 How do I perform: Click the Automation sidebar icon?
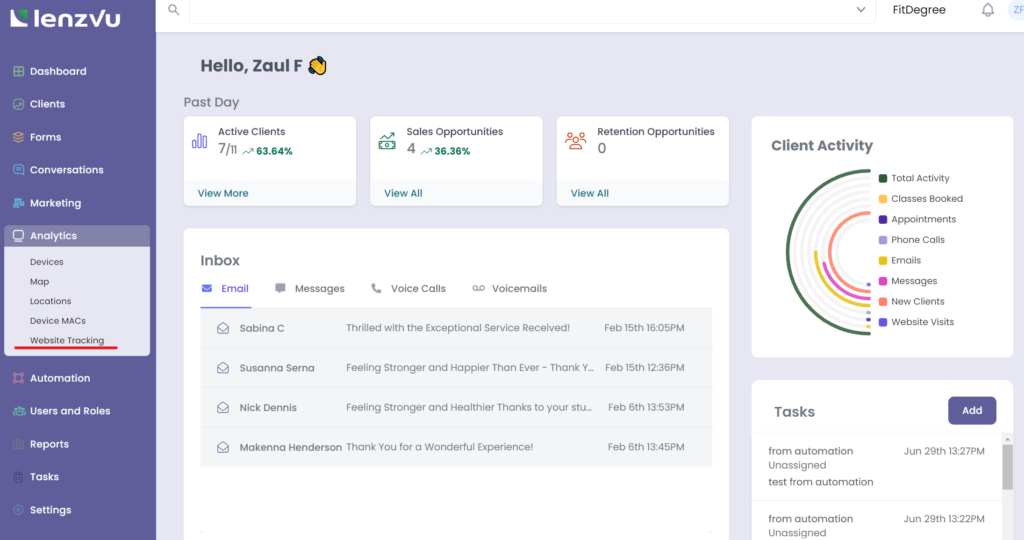coord(18,378)
